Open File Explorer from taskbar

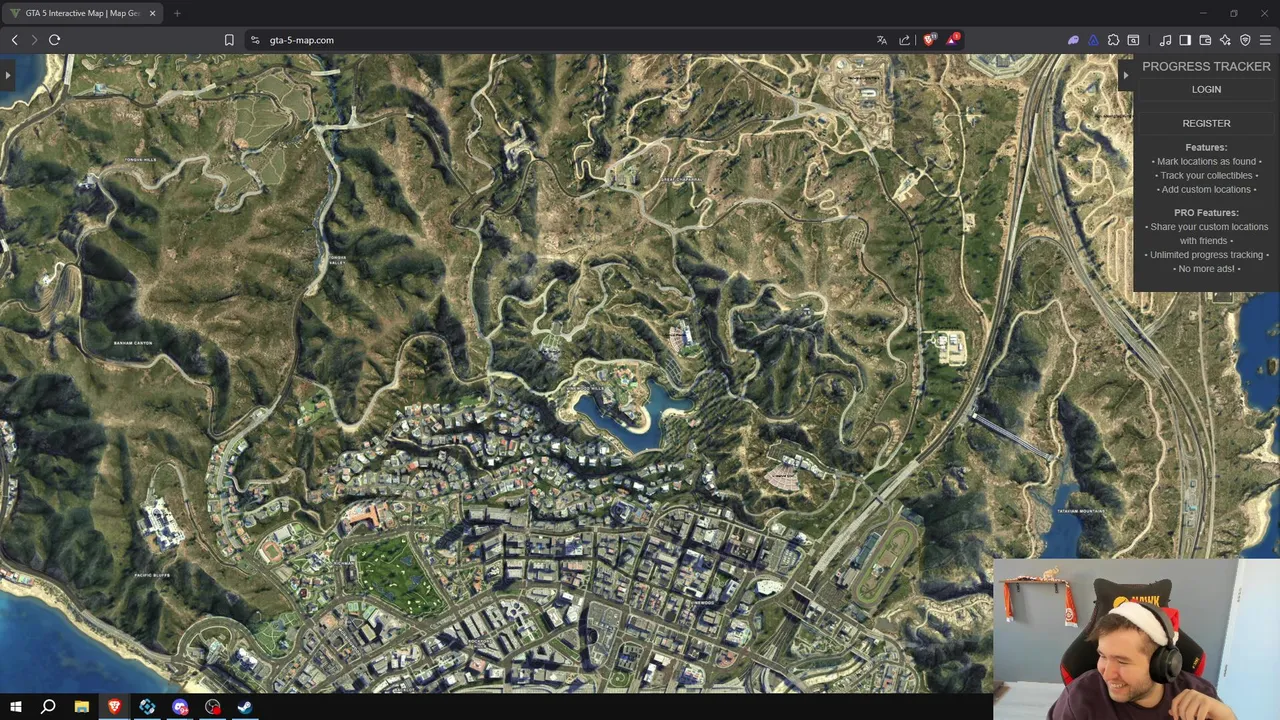click(81, 707)
